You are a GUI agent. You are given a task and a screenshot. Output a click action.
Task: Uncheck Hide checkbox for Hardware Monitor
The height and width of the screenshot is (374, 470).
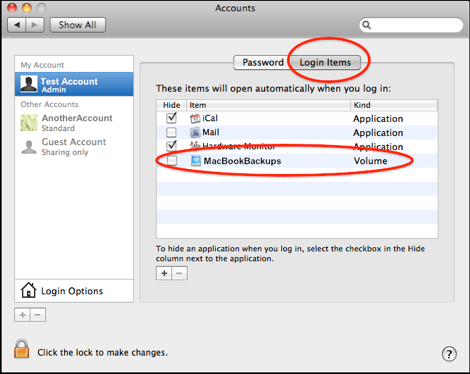pyautogui.click(x=171, y=146)
